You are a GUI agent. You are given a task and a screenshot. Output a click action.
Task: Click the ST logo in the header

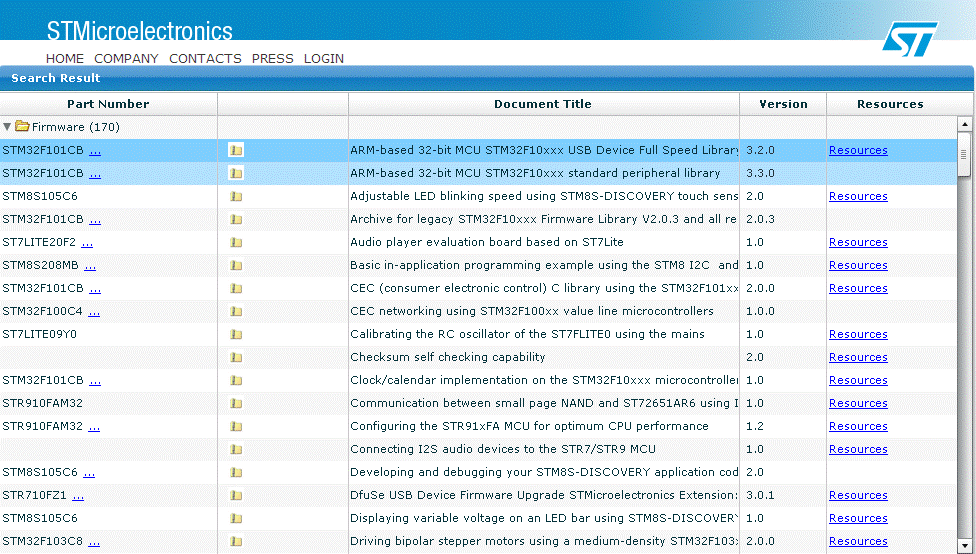tap(909, 39)
